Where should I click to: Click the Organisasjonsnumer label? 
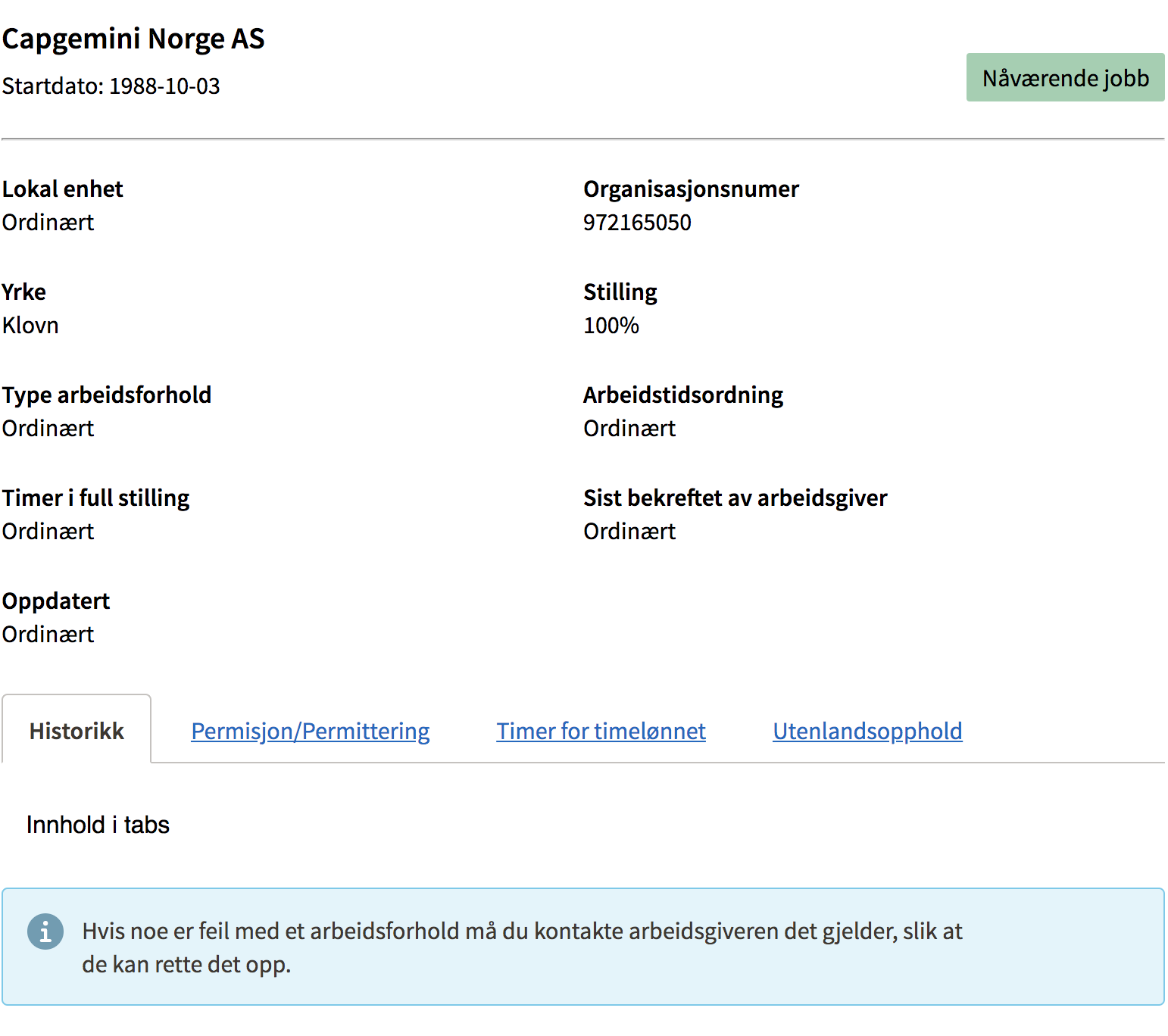(x=692, y=189)
